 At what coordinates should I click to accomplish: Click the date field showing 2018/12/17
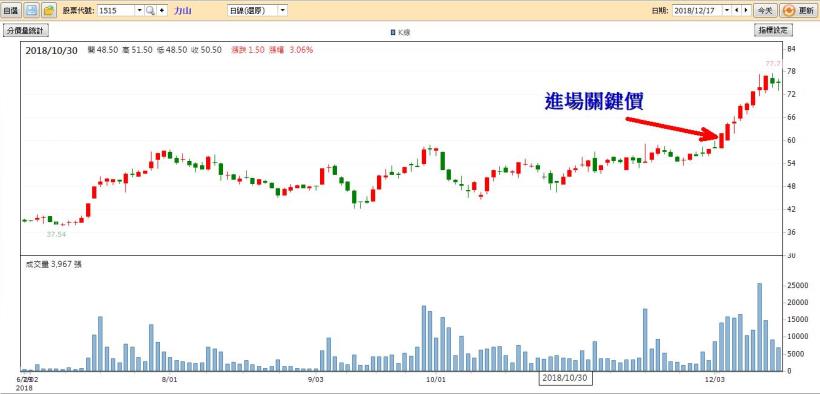pyautogui.click(x=697, y=10)
